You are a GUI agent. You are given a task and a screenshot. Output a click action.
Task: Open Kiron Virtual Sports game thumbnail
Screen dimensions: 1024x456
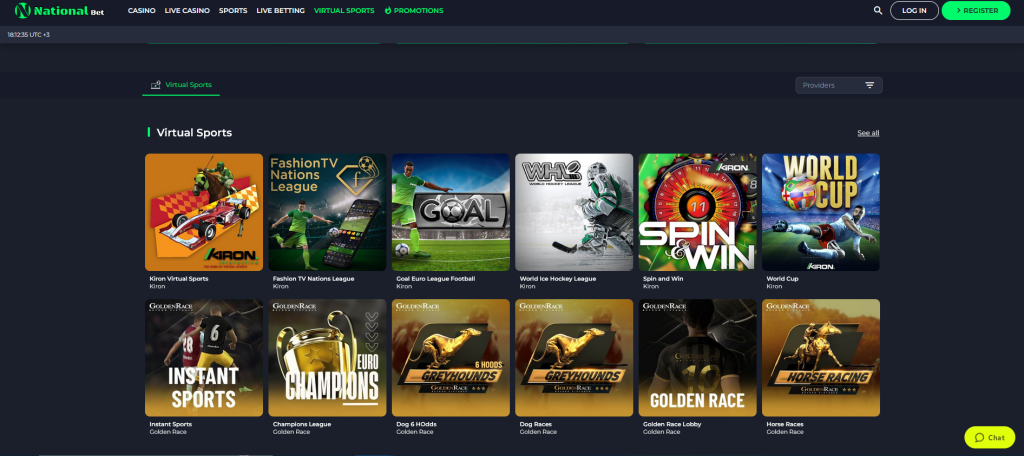204,212
